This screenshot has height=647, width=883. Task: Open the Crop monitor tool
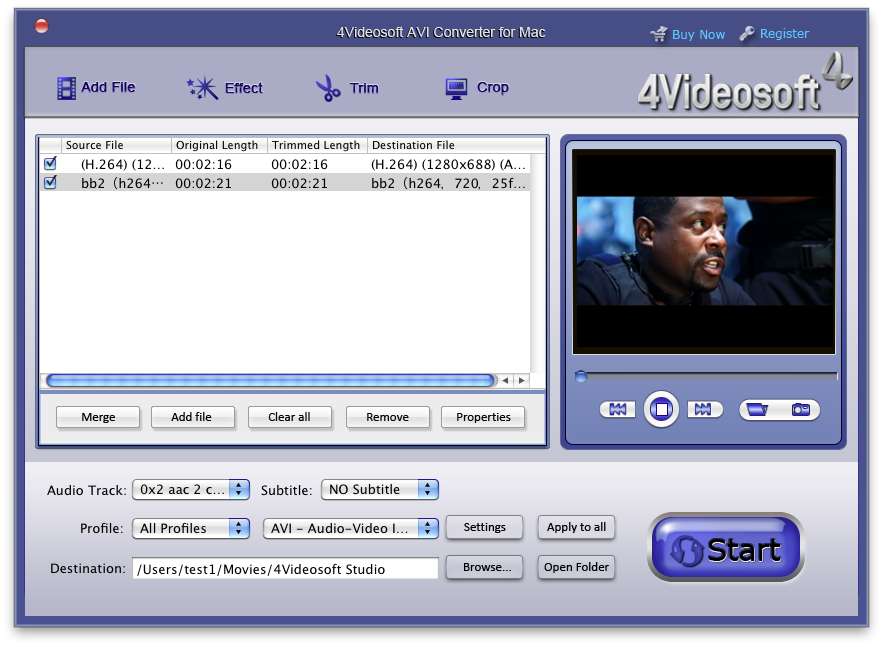(476, 88)
